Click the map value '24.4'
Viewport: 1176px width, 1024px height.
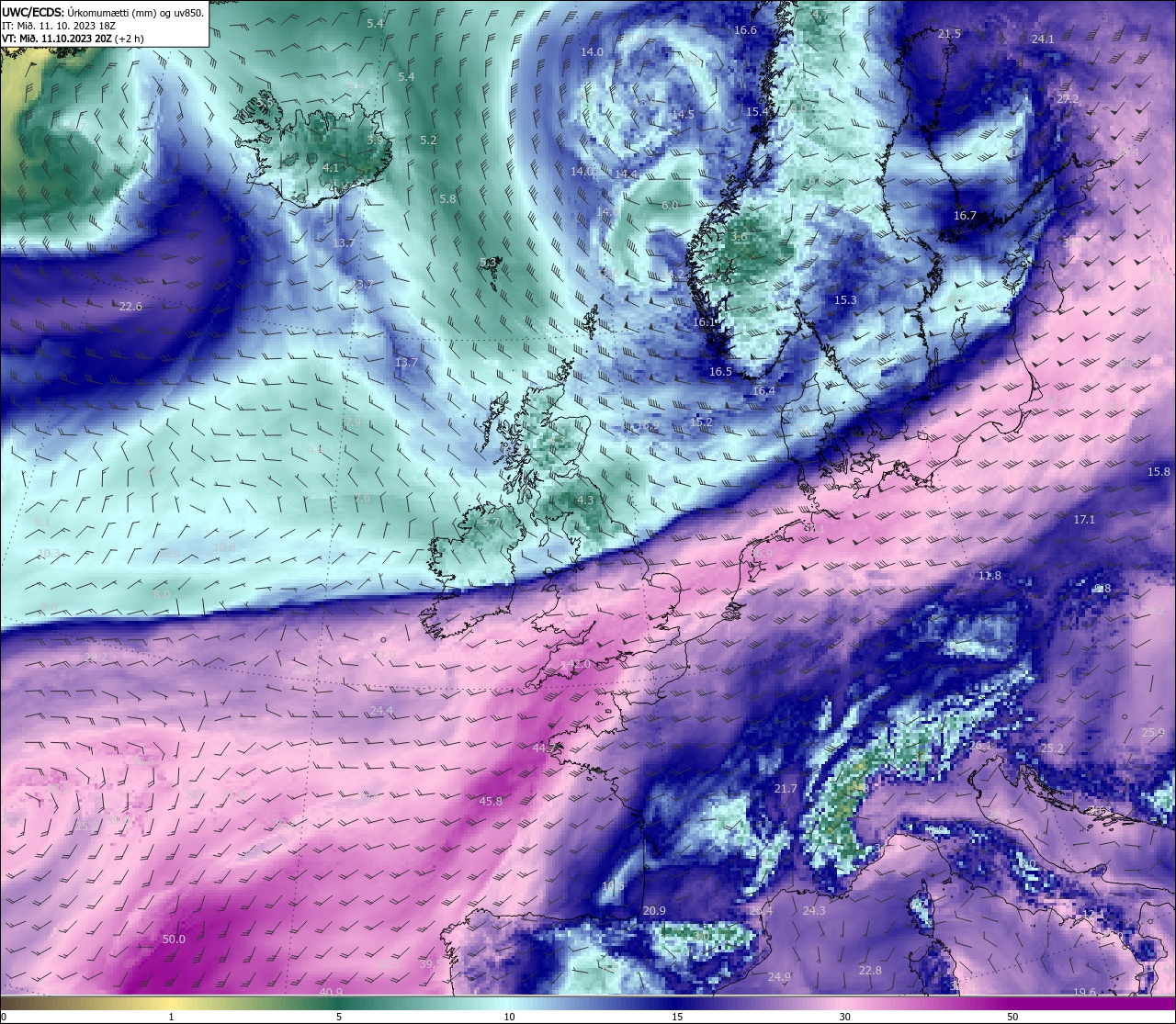tap(382, 710)
